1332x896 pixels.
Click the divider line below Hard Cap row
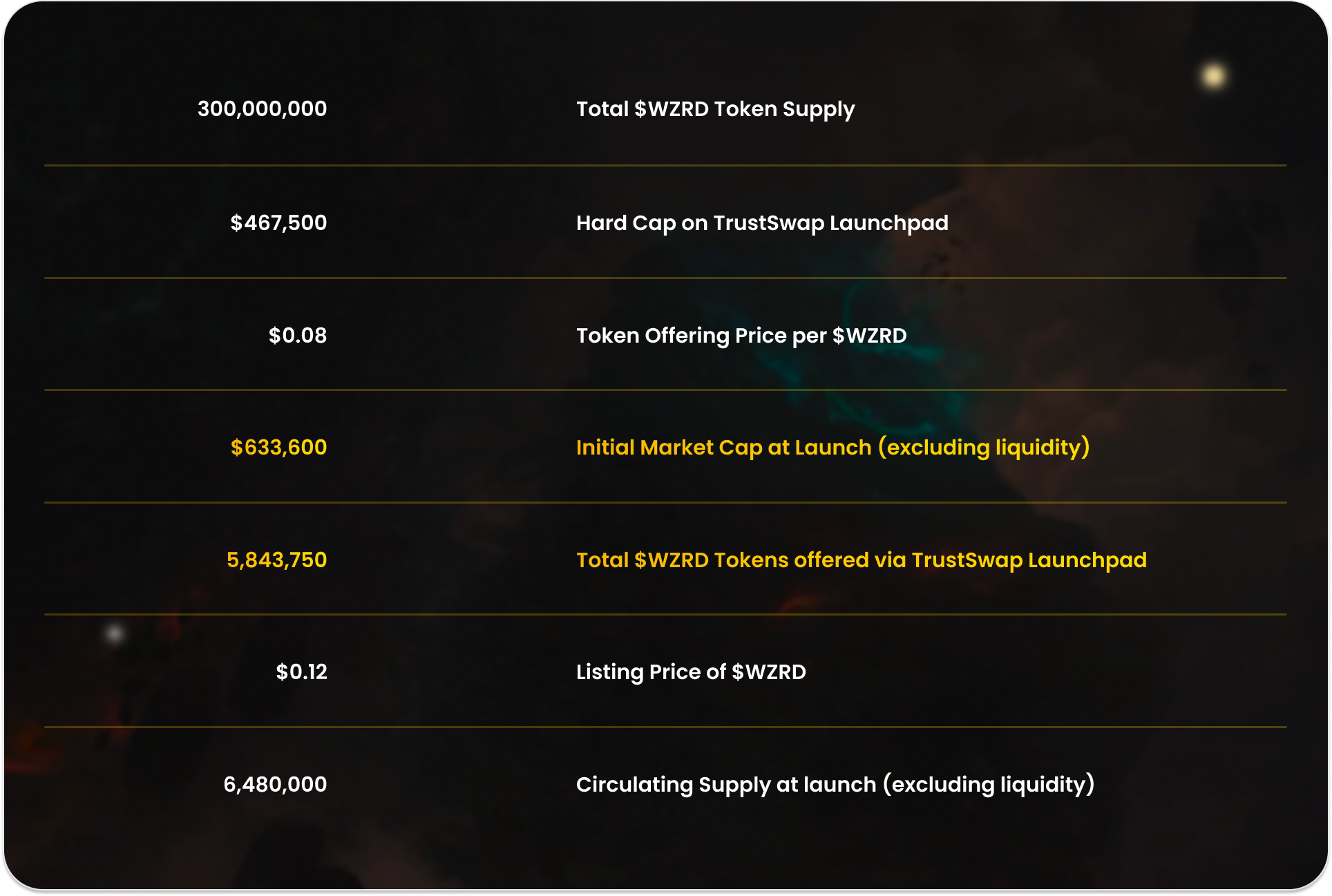665,278
